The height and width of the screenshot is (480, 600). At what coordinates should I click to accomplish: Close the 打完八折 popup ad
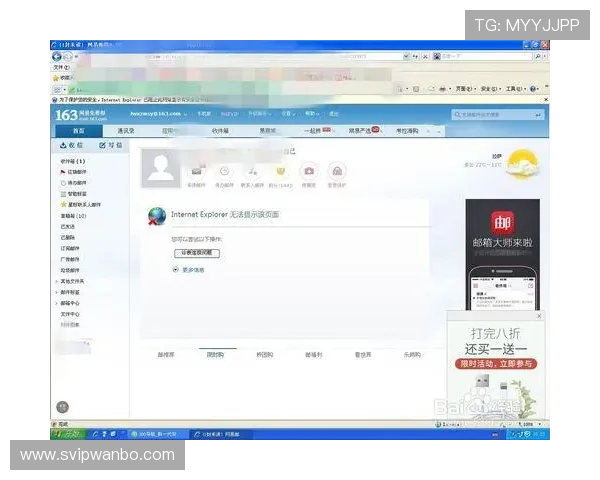click(x=539, y=316)
